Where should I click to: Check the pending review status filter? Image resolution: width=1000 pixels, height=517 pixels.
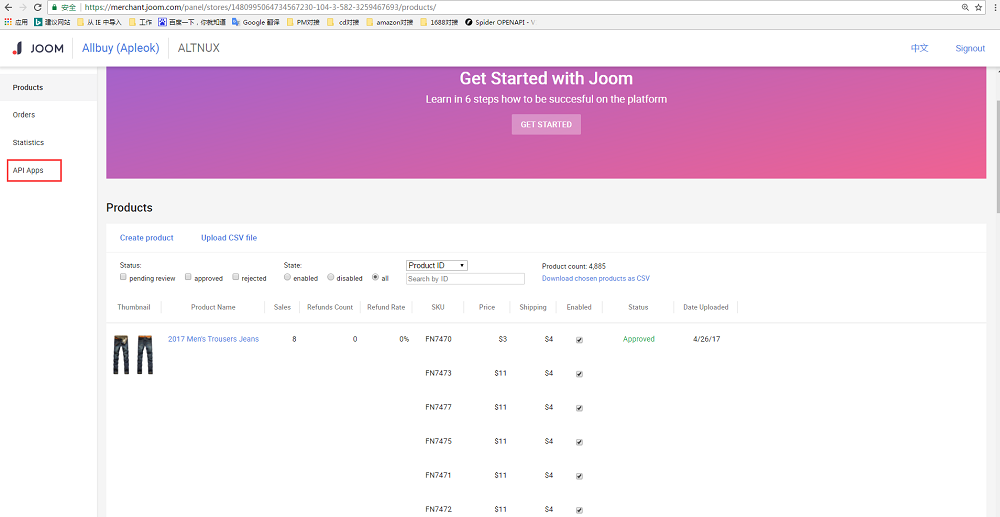[x=123, y=277]
